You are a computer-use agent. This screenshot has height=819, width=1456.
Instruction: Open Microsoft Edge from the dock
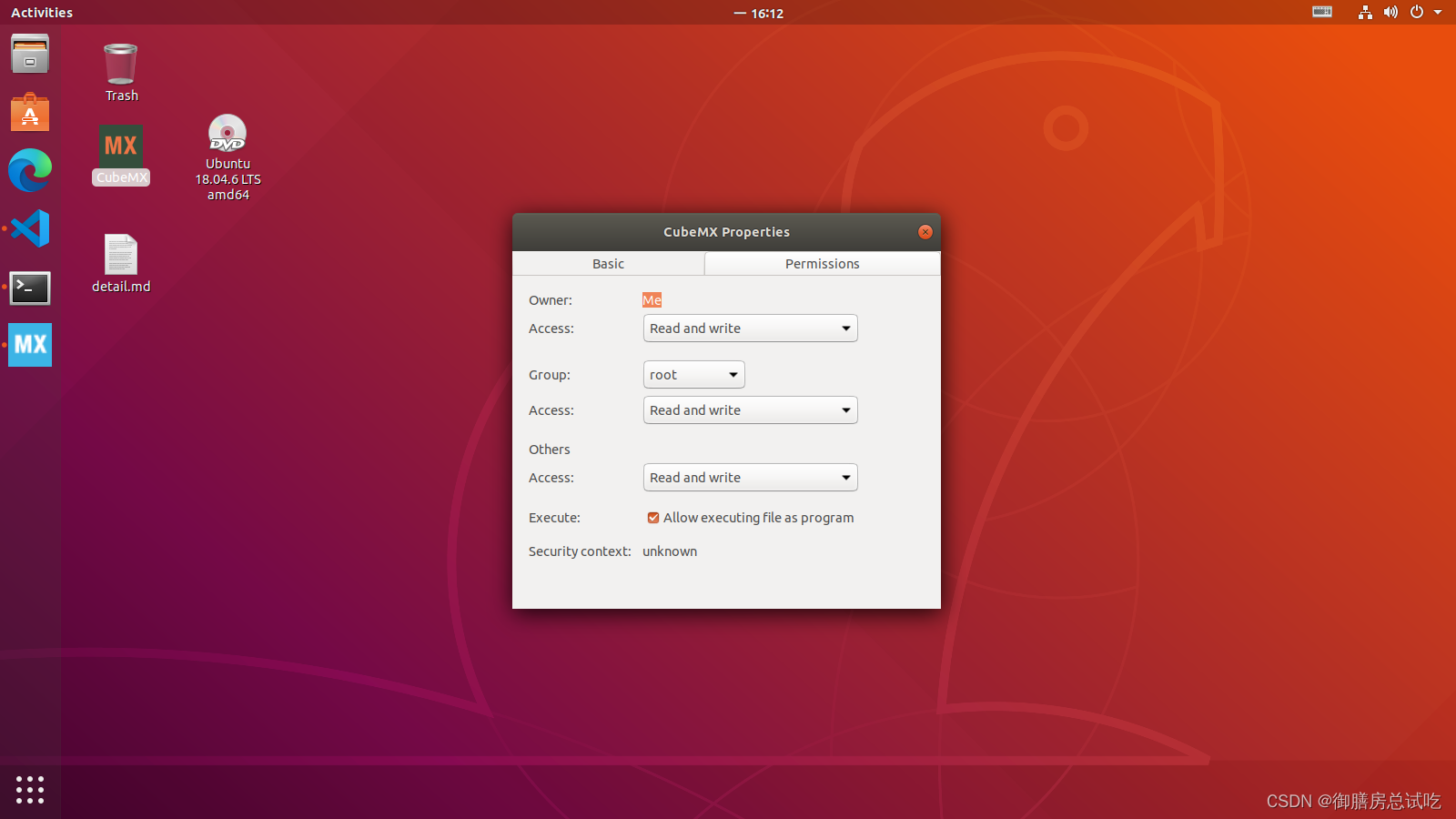30,170
